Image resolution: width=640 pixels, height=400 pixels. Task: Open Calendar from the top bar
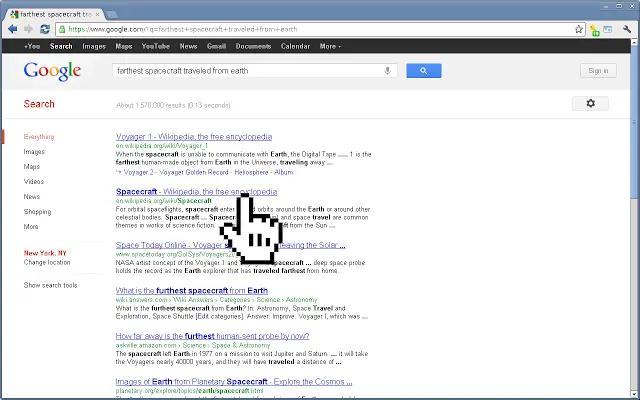click(x=295, y=47)
